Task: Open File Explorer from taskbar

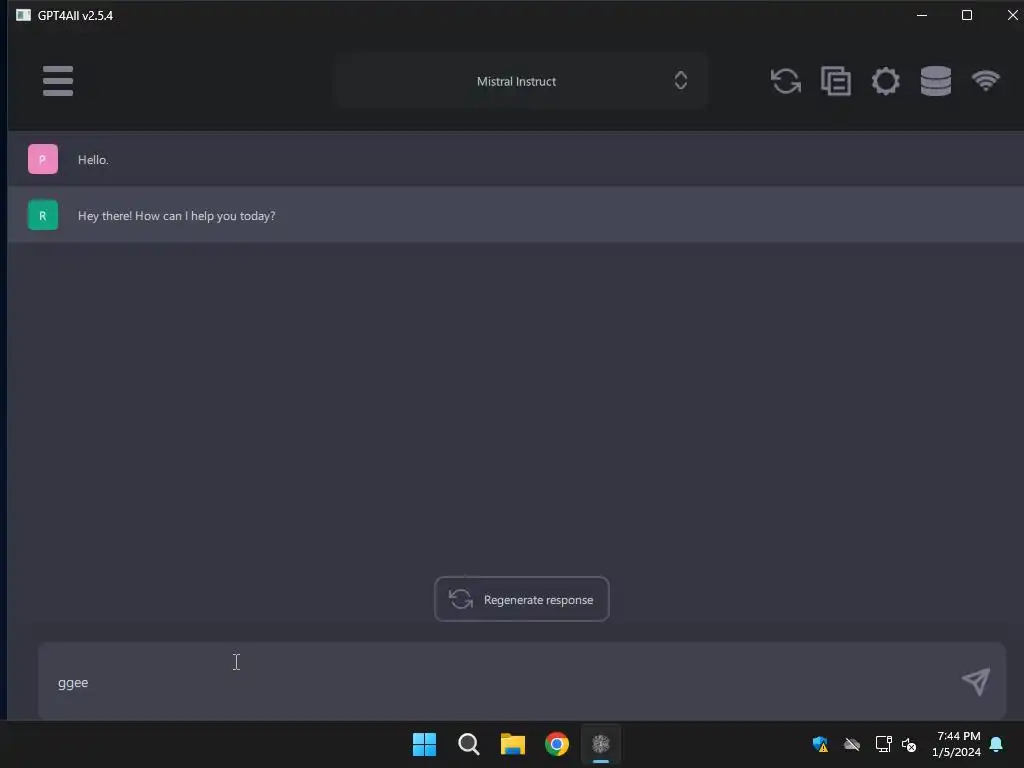Action: (x=513, y=744)
